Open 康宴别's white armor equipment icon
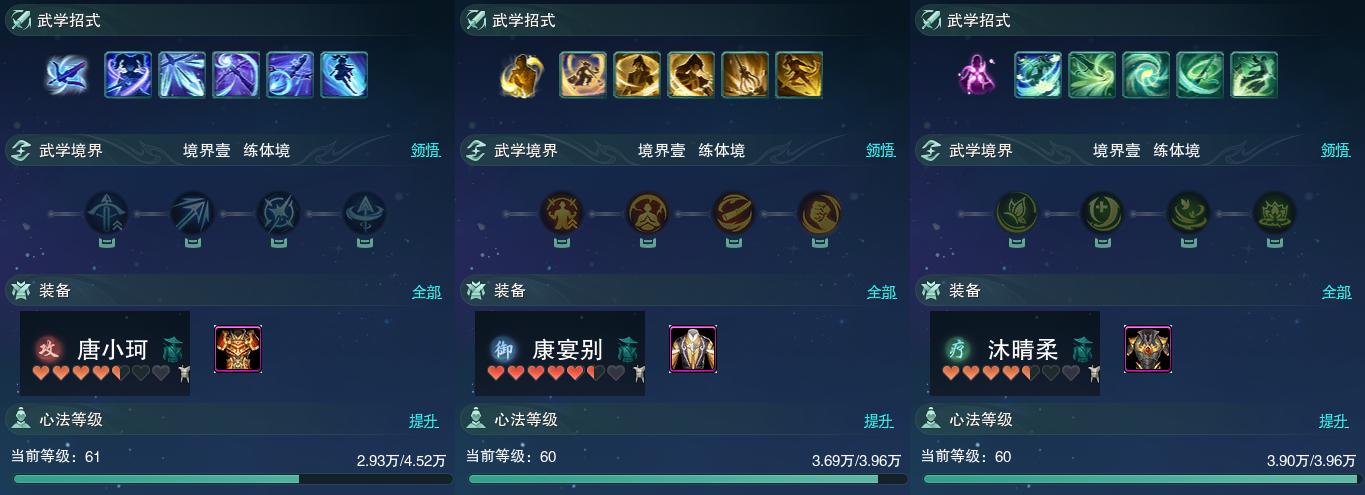1365x495 pixels. coord(693,349)
